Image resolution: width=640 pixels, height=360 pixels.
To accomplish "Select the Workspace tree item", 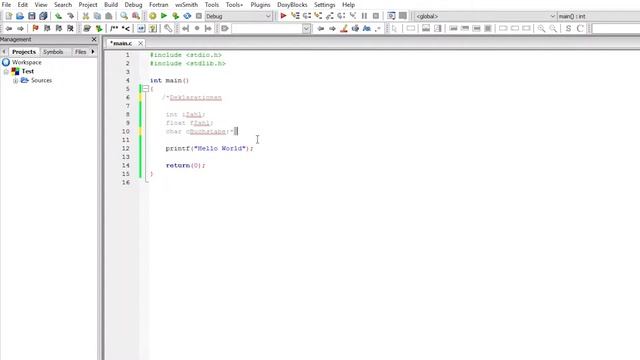I will point(27,62).
